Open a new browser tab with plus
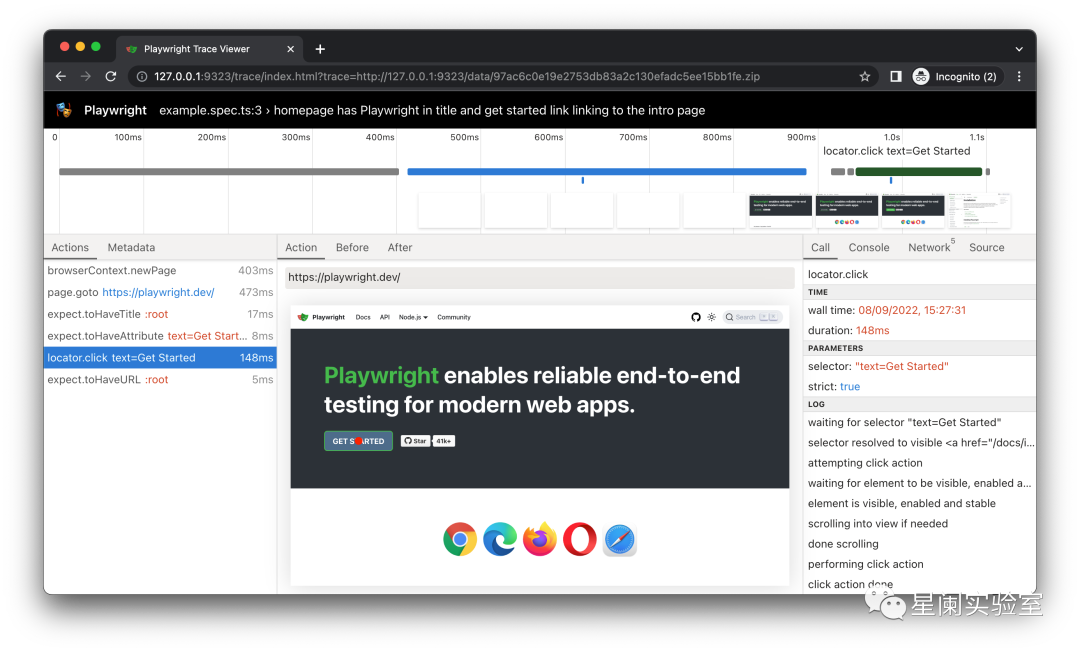 pyautogui.click(x=320, y=49)
